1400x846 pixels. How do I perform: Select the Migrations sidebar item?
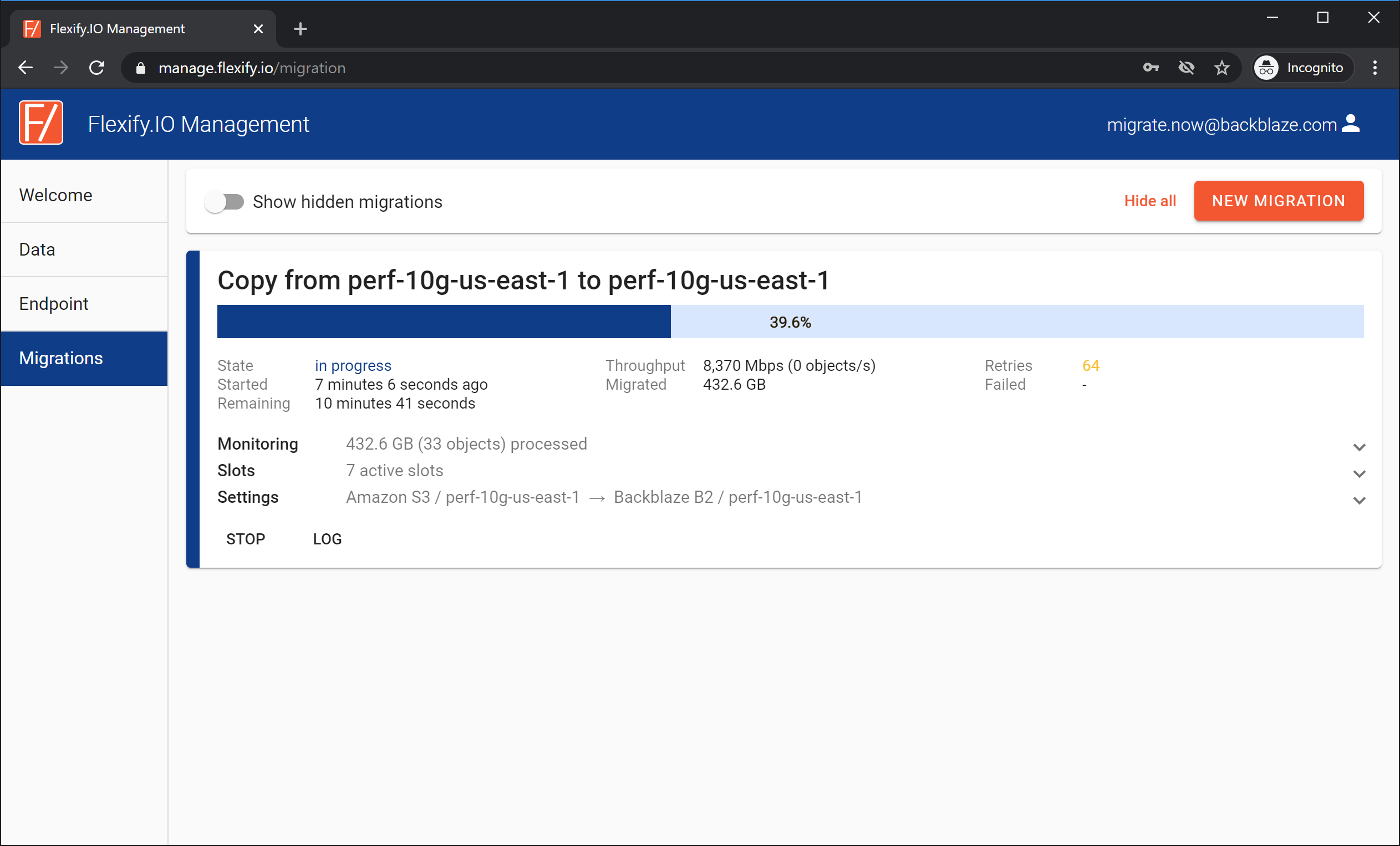pyautogui.click(x=84, y=358)
